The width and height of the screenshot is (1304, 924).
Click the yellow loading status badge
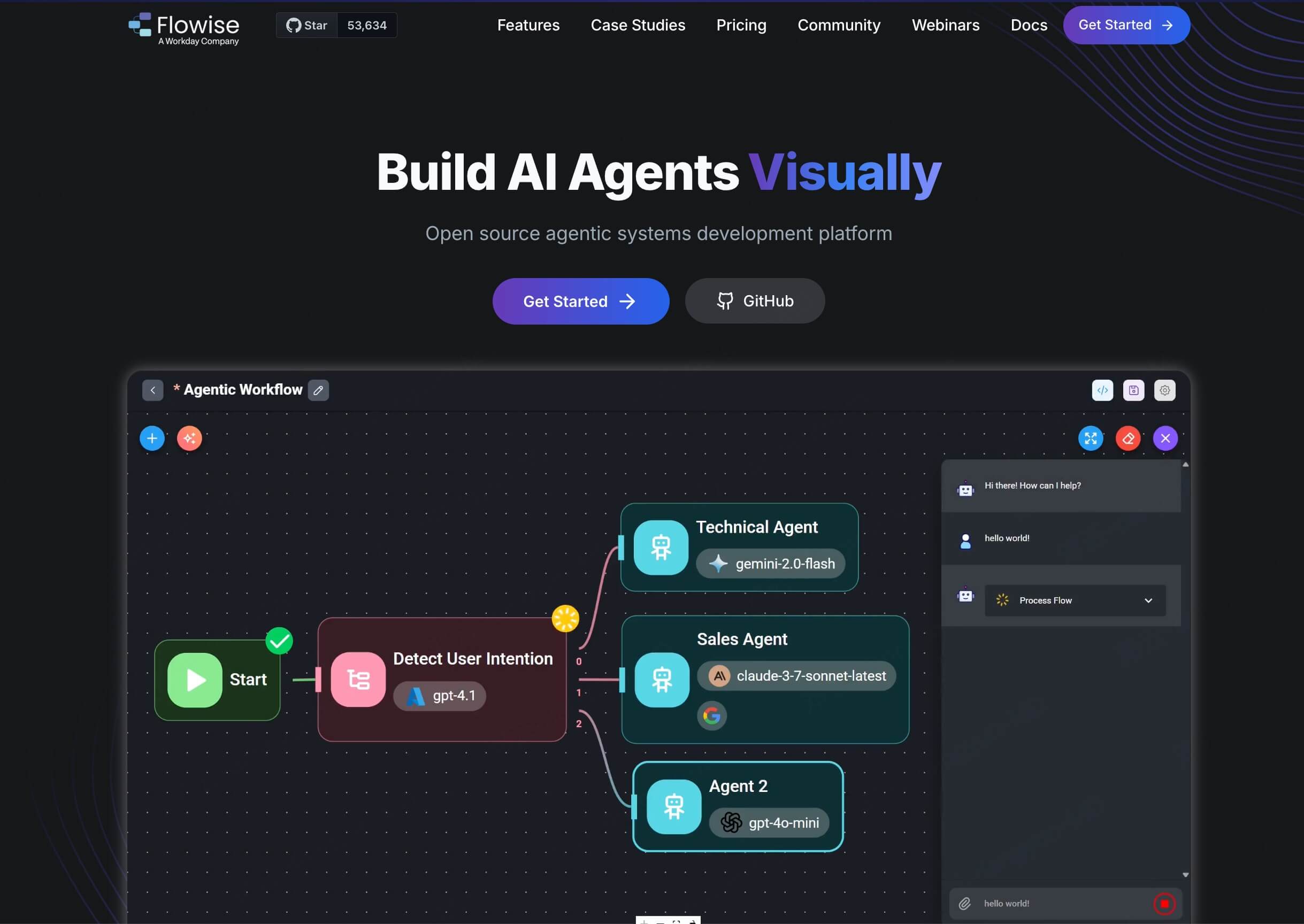point(565,619)
